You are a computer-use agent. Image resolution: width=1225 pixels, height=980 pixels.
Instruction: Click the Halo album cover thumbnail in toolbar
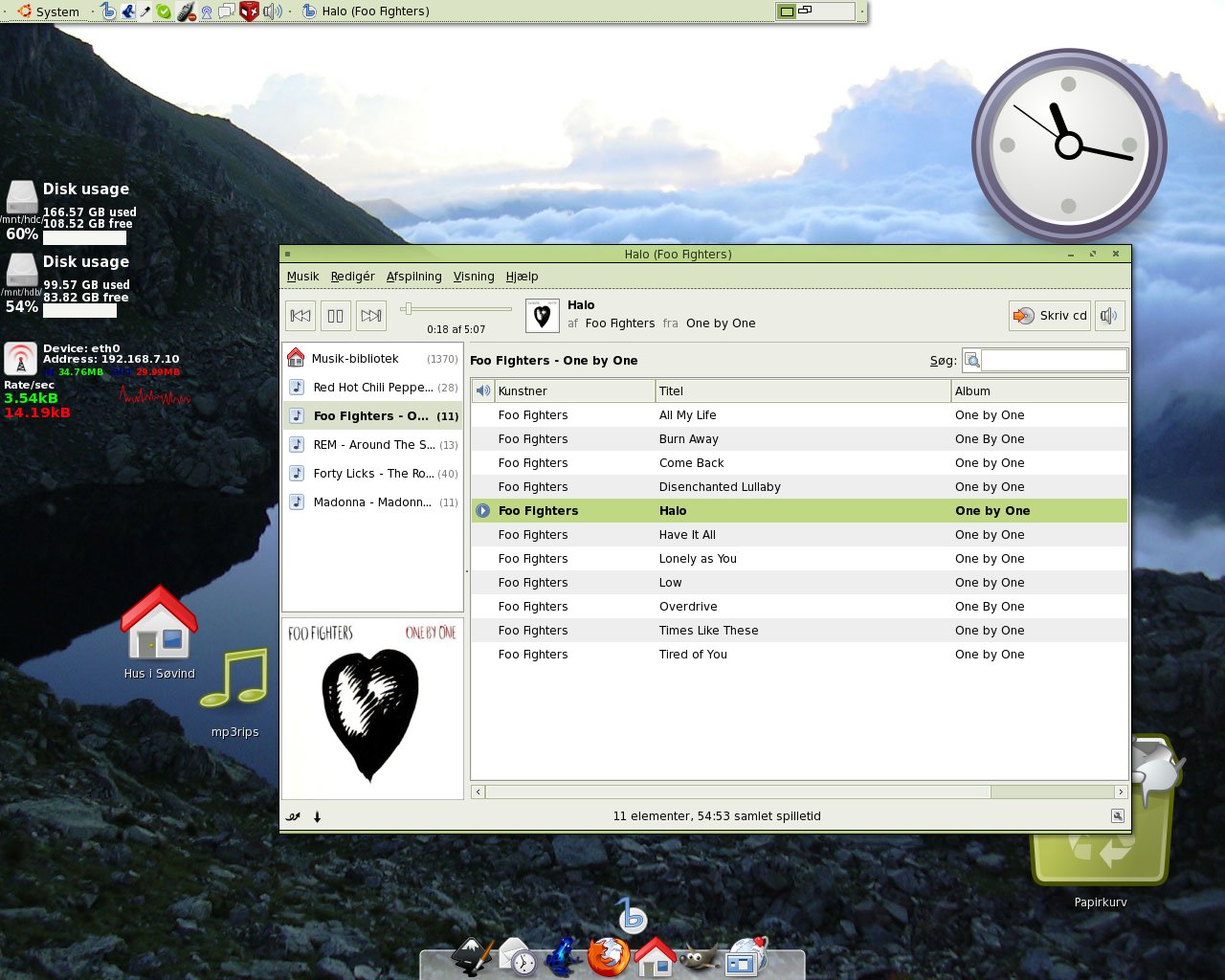[x=542, y=315]
